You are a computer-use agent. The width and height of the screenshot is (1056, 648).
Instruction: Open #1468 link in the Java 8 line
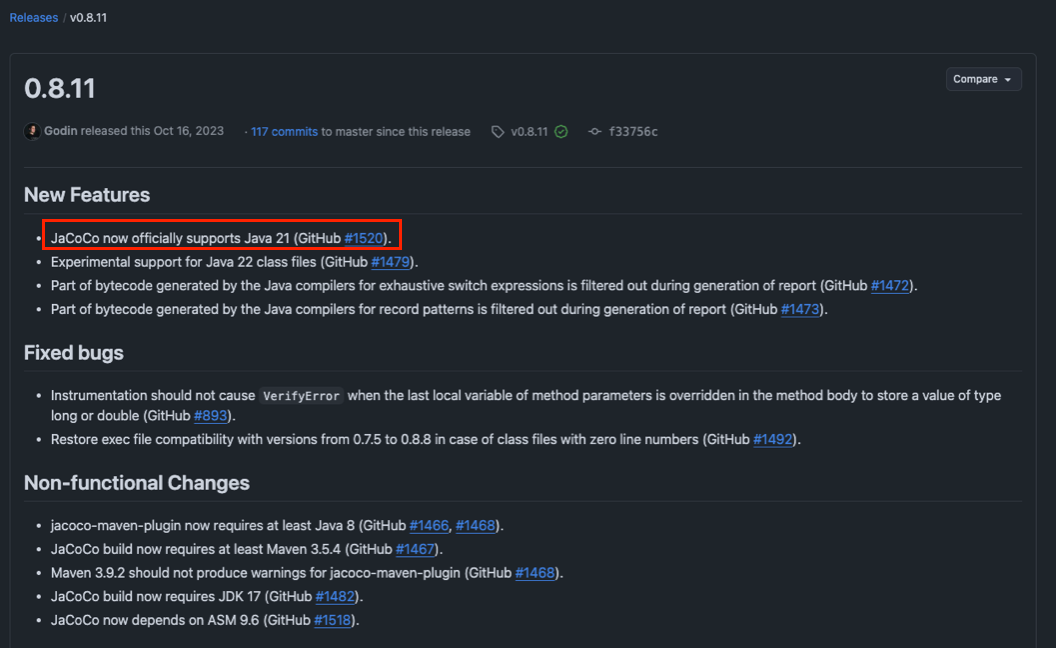coord(475,525)
